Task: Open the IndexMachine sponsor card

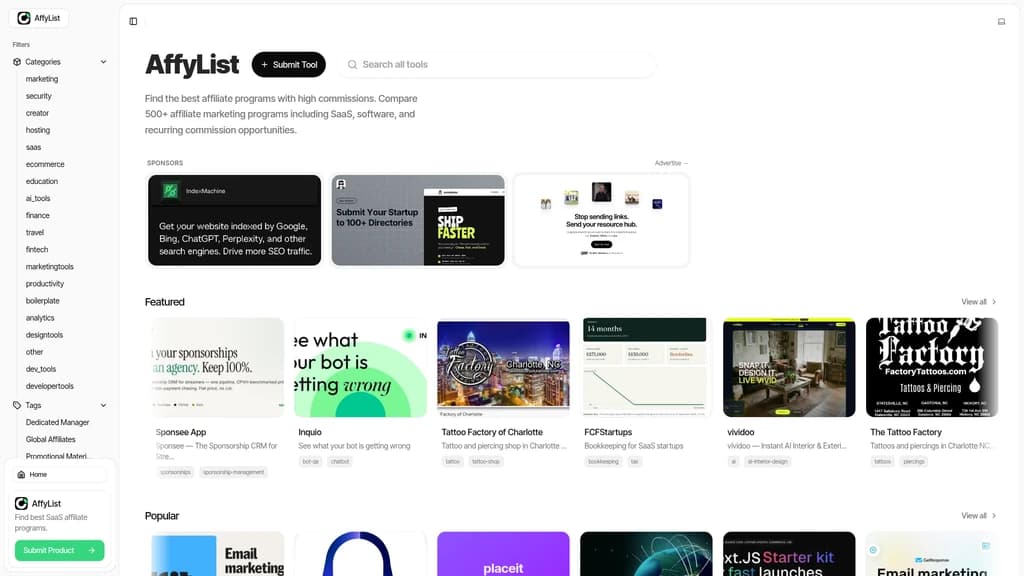Action: coord(234,220)
